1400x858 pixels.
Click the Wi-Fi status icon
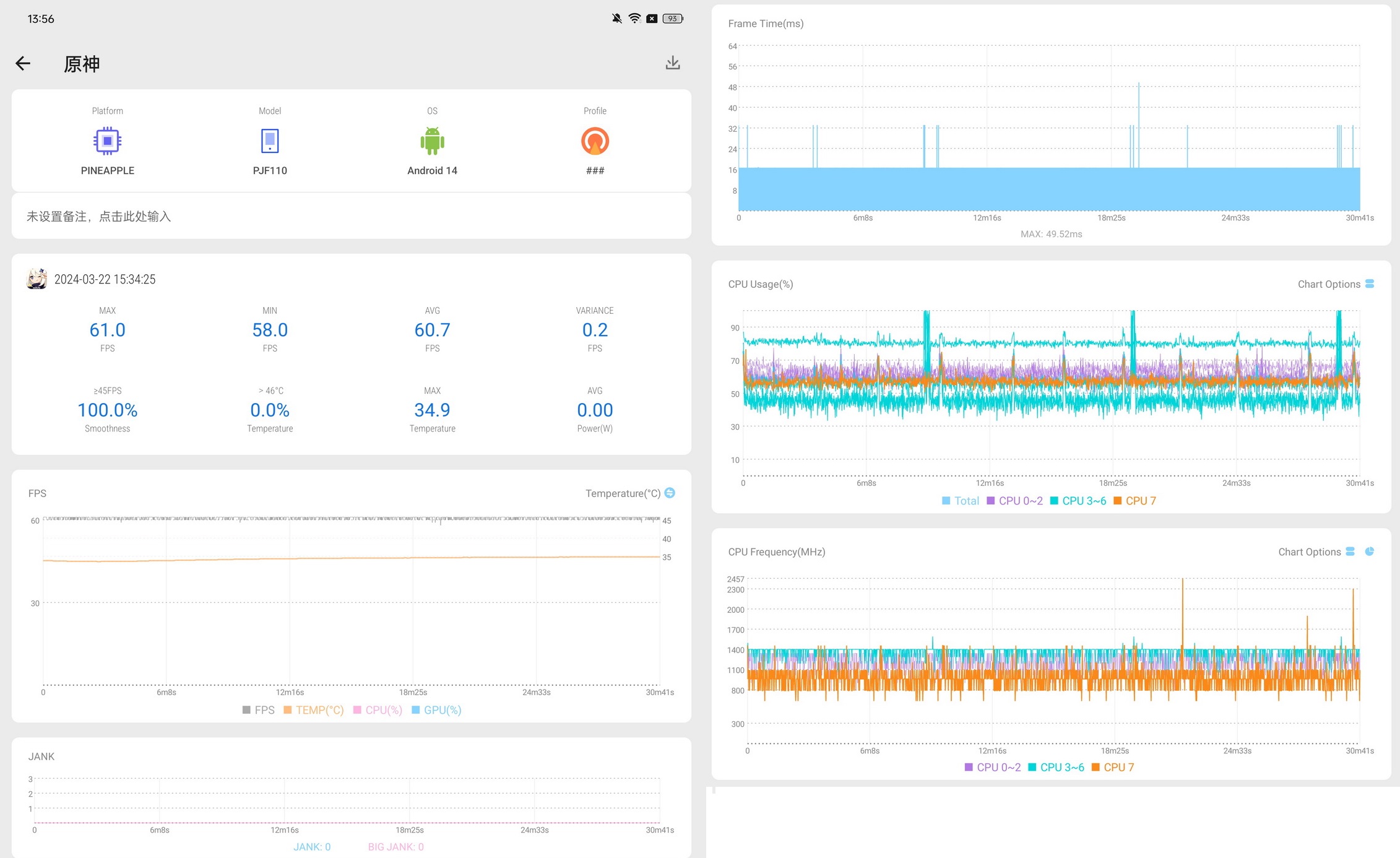(x=634, y=19)
